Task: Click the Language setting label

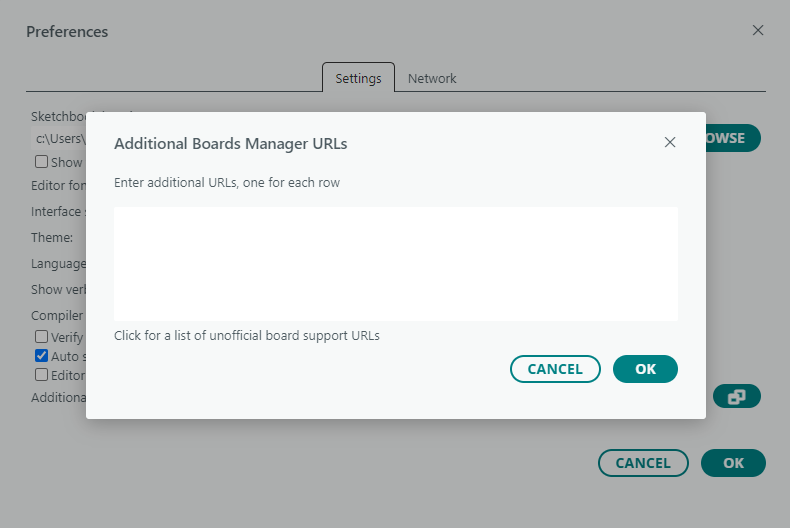Action: 58,263
